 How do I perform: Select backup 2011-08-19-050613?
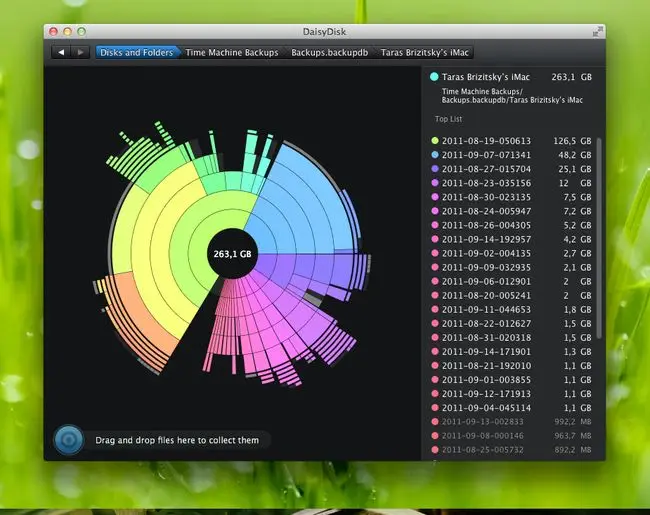(512, 141)
